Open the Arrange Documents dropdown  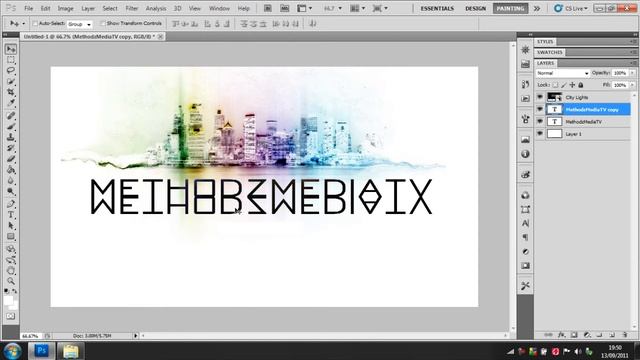pos(358,8)
